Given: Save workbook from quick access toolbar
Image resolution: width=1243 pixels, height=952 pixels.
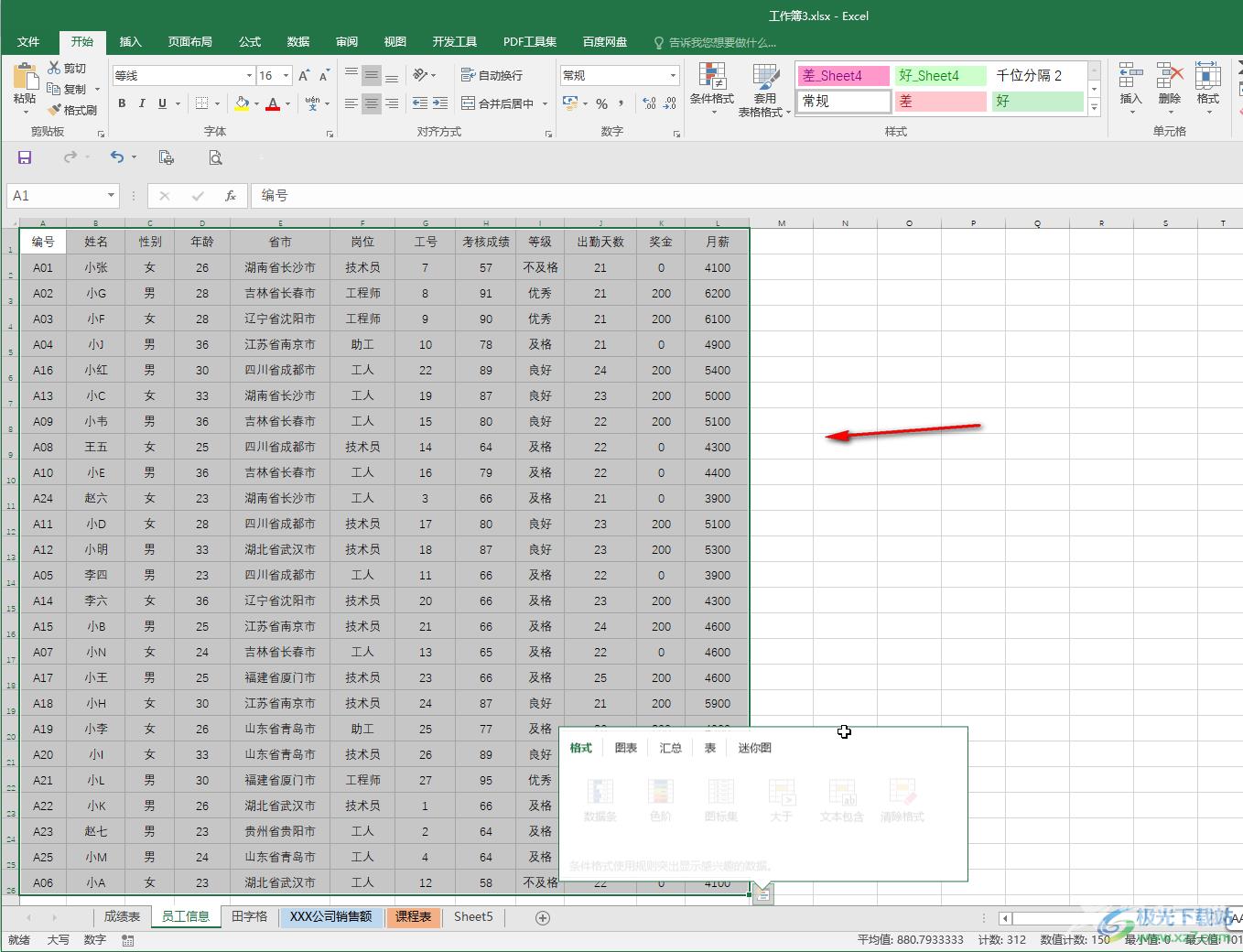Looking at the screenshot, I should [25, 157].
